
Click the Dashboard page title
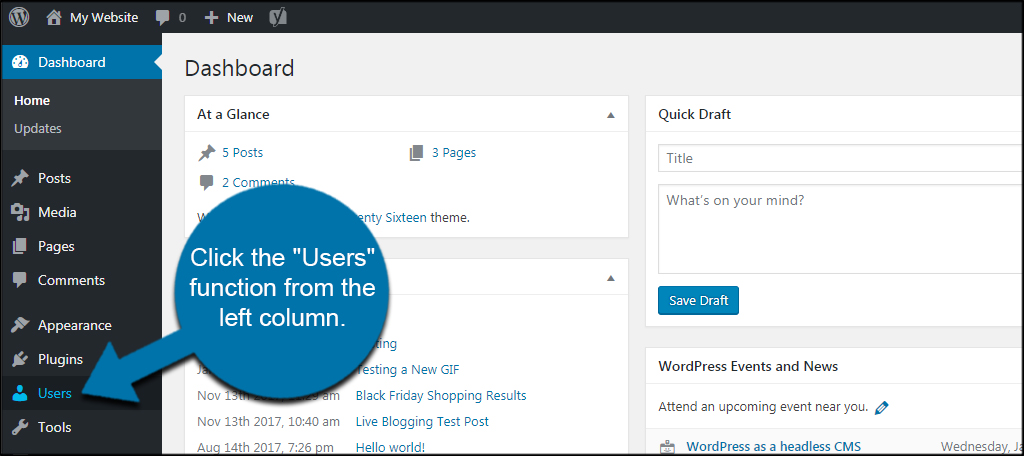(239, 68)
